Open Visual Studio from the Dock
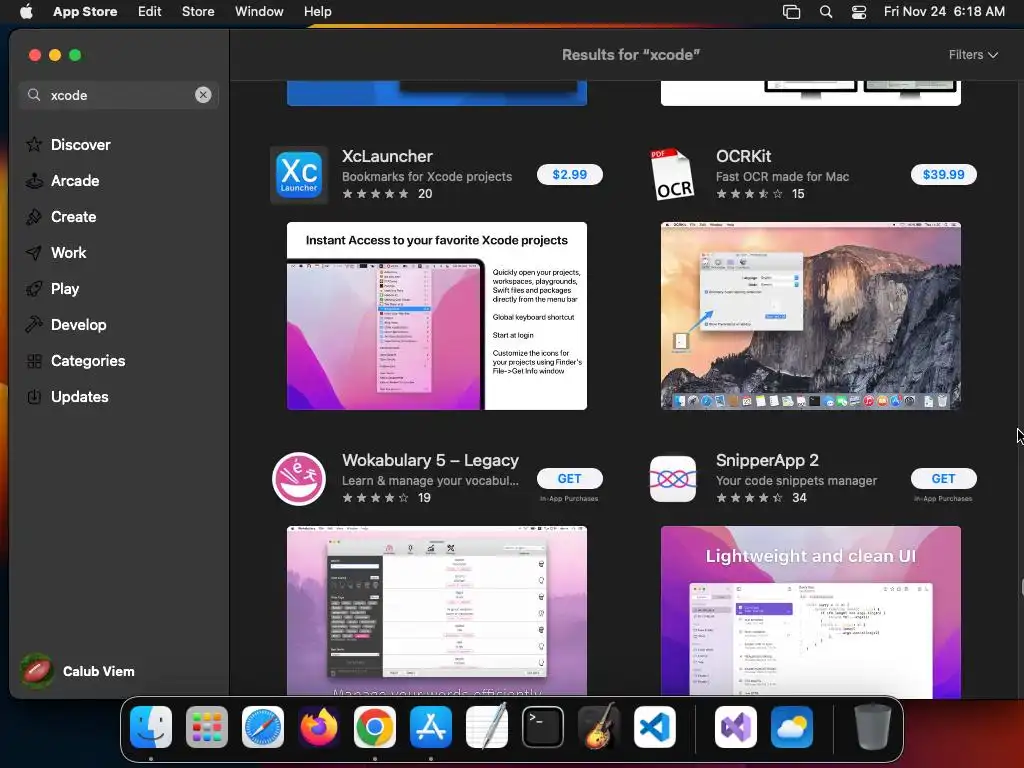 tap(736, 727)
